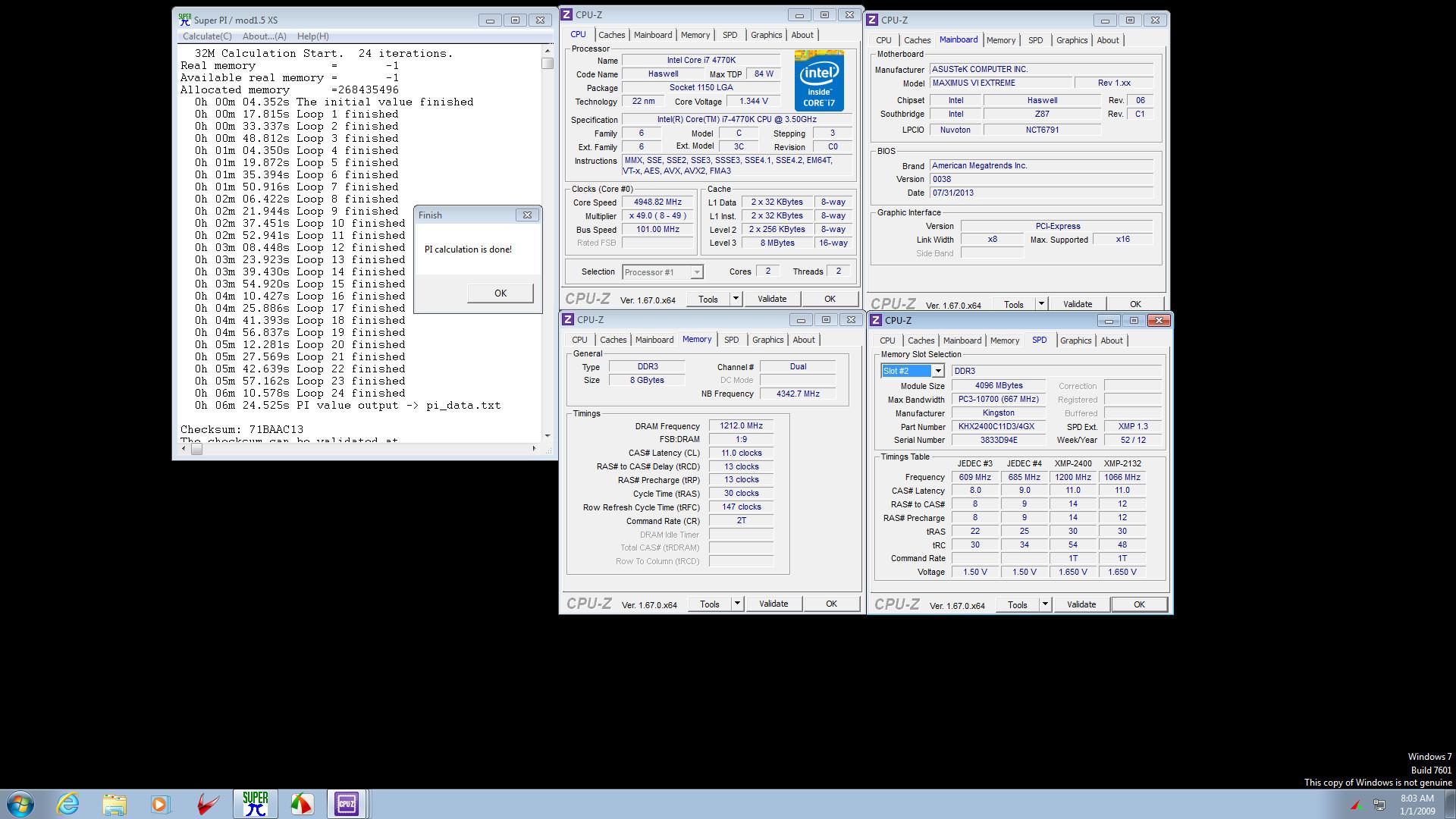Click the Super PI window title icon

coord(184,20)
